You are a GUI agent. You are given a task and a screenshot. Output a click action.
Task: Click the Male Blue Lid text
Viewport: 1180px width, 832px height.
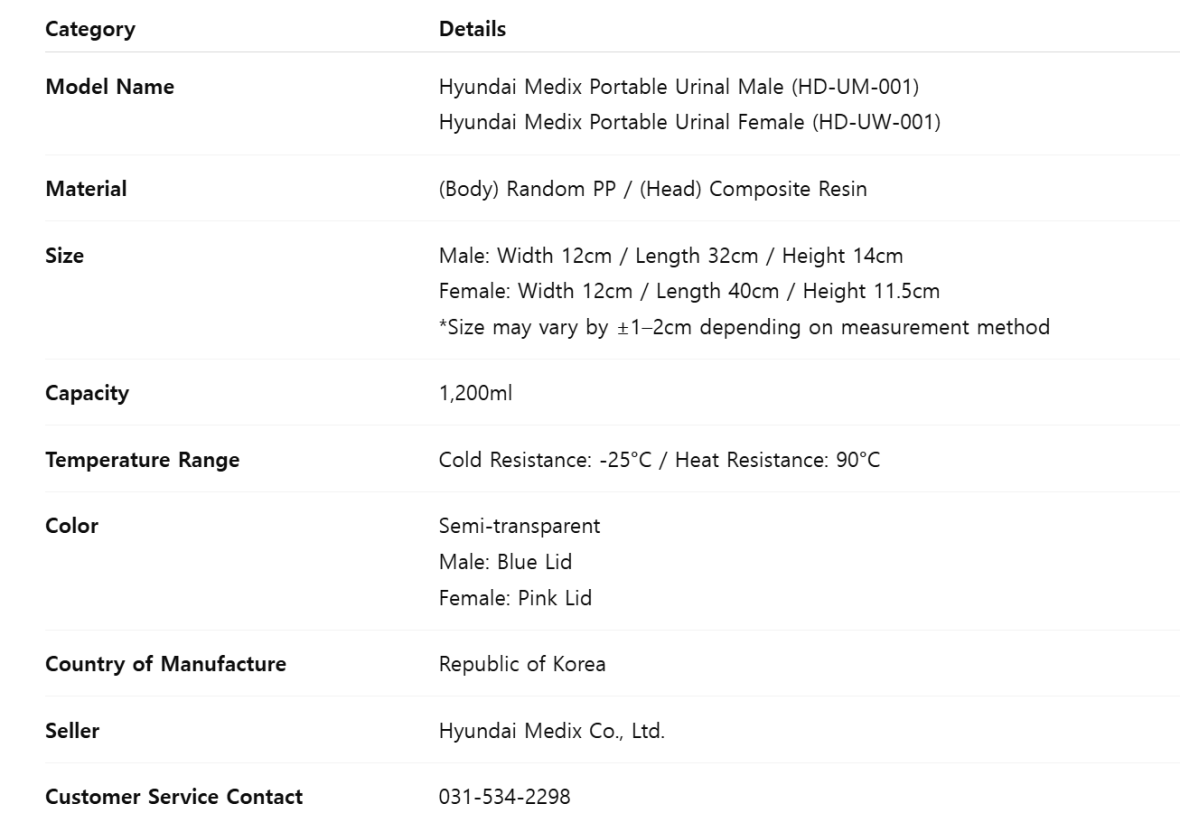point(505,562)
